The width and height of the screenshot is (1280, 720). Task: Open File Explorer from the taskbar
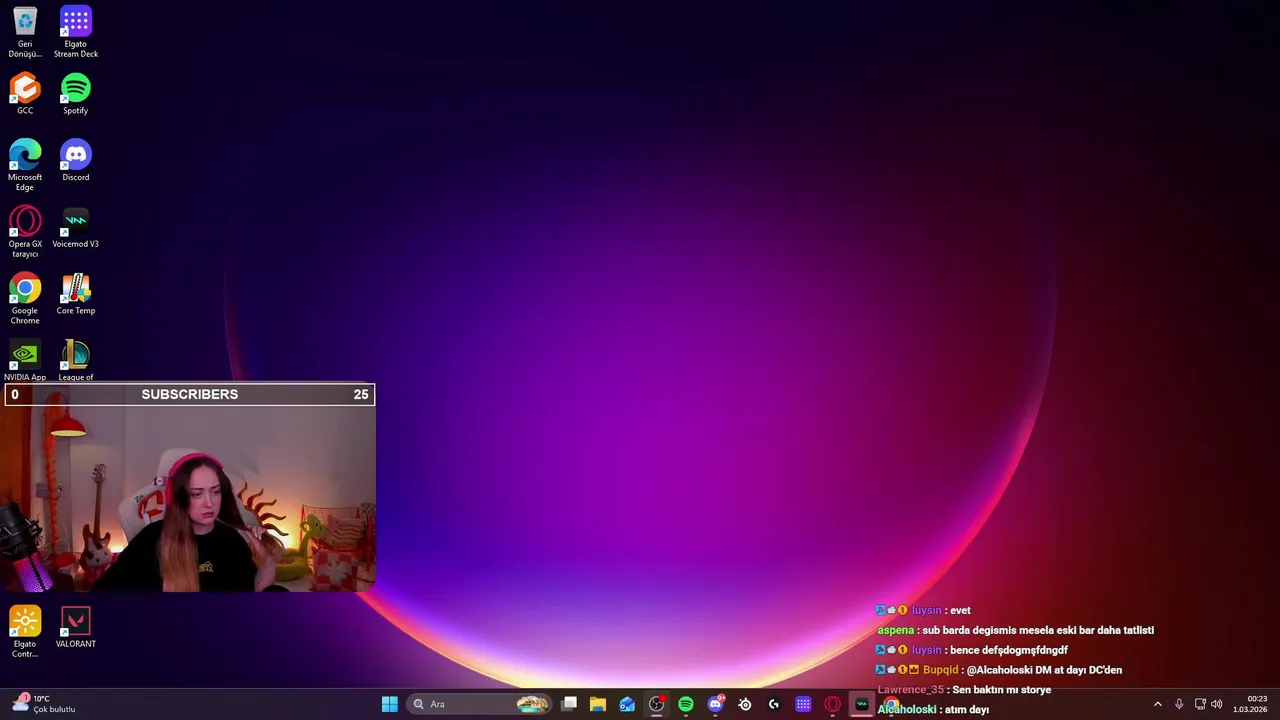(x=598, y=704)
